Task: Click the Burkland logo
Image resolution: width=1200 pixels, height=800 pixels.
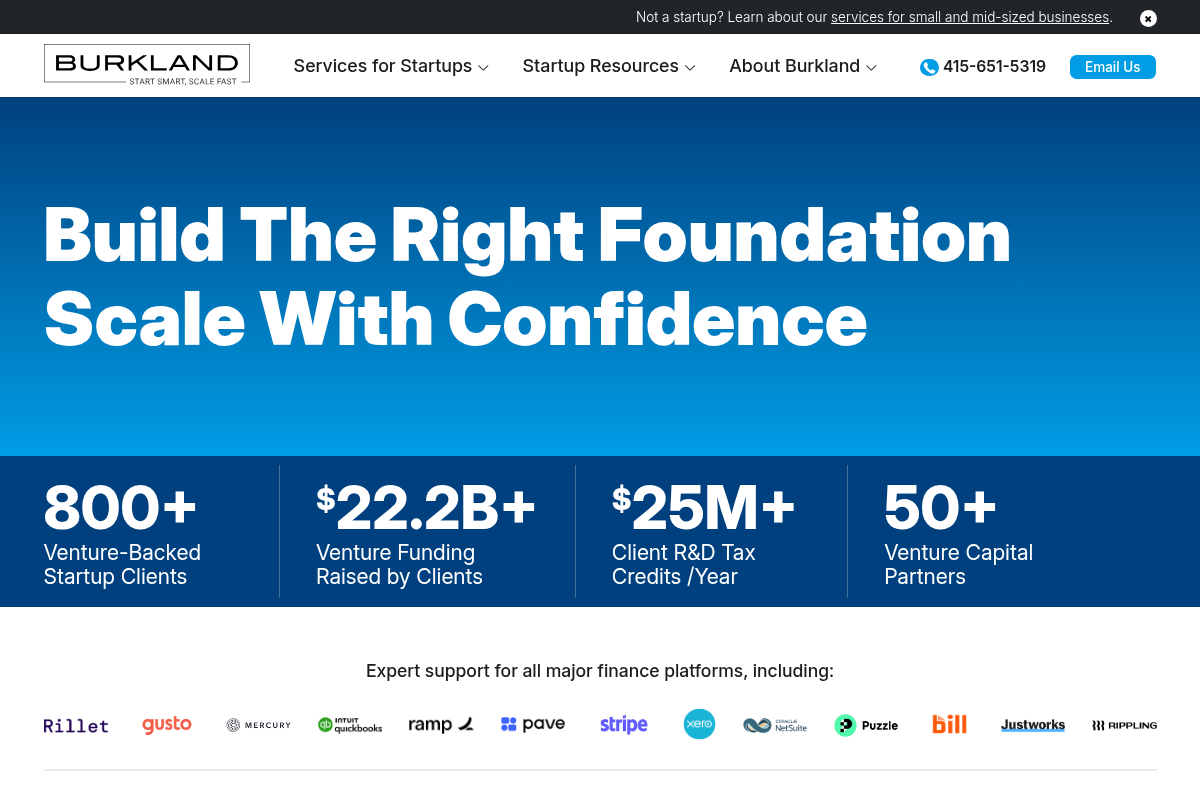Action: coord(147,64)
